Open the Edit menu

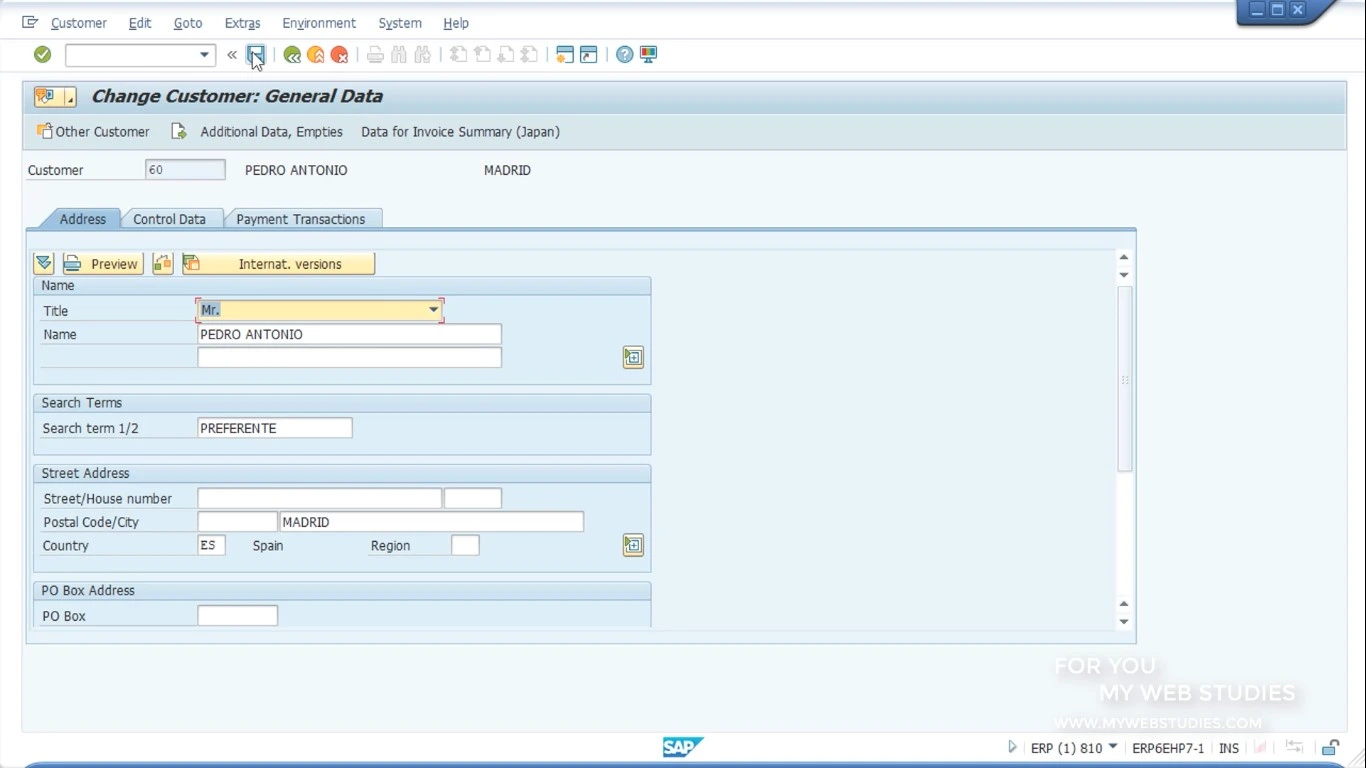point(140,23)
